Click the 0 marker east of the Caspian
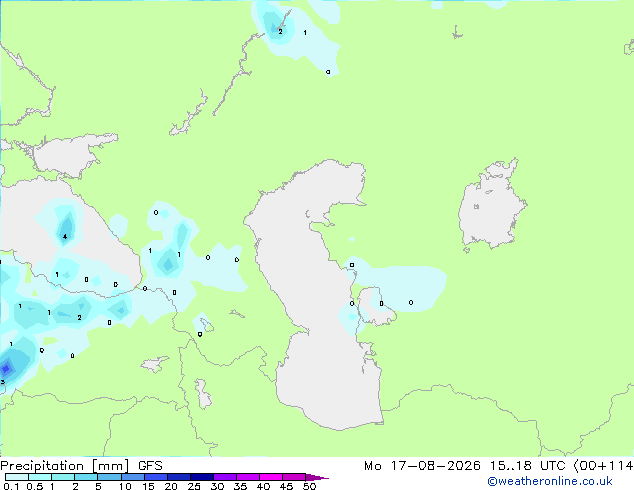The width and height of the screenshot is (634, 490). [x=411, y=302]
